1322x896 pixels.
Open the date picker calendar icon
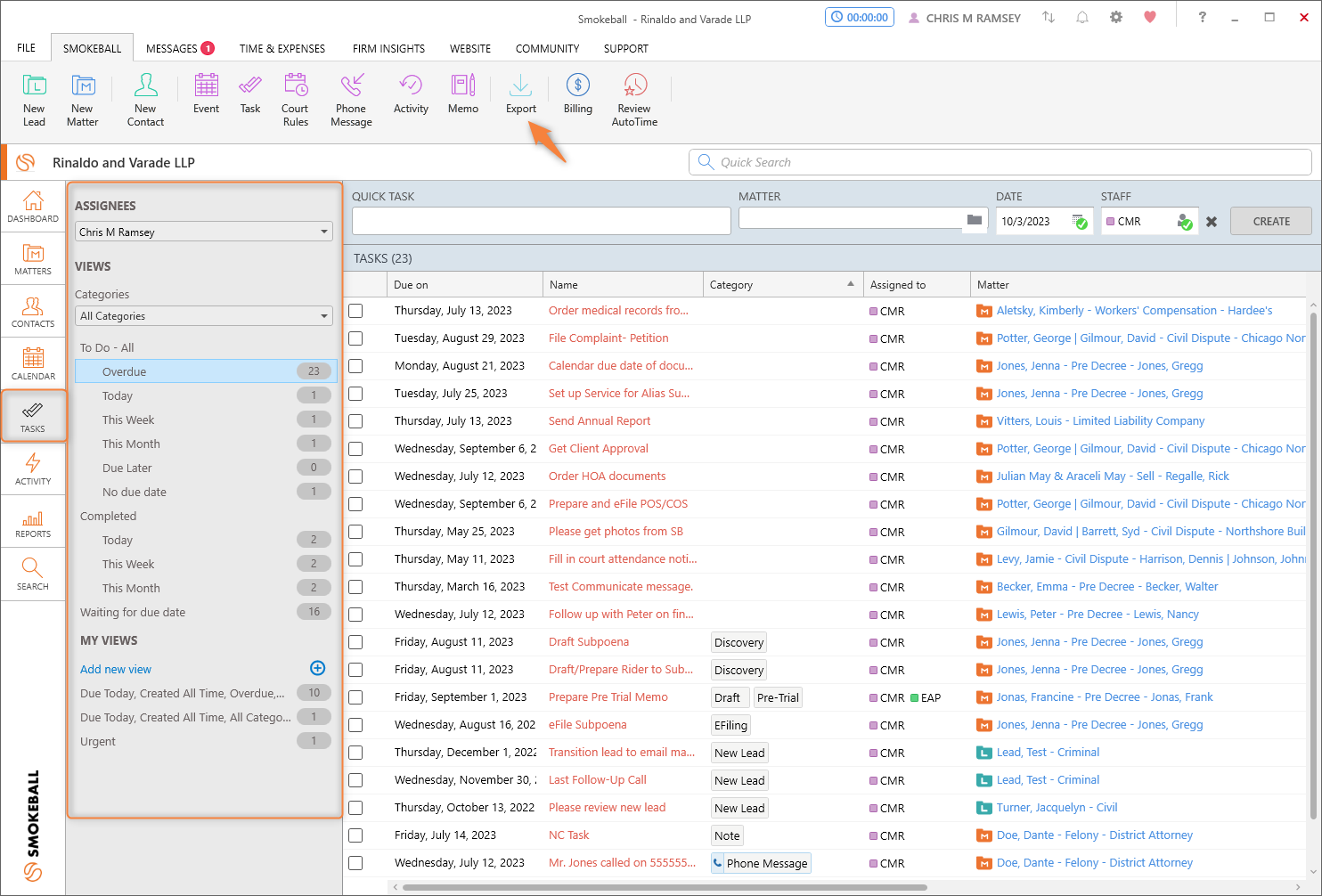pos(1080,222)
